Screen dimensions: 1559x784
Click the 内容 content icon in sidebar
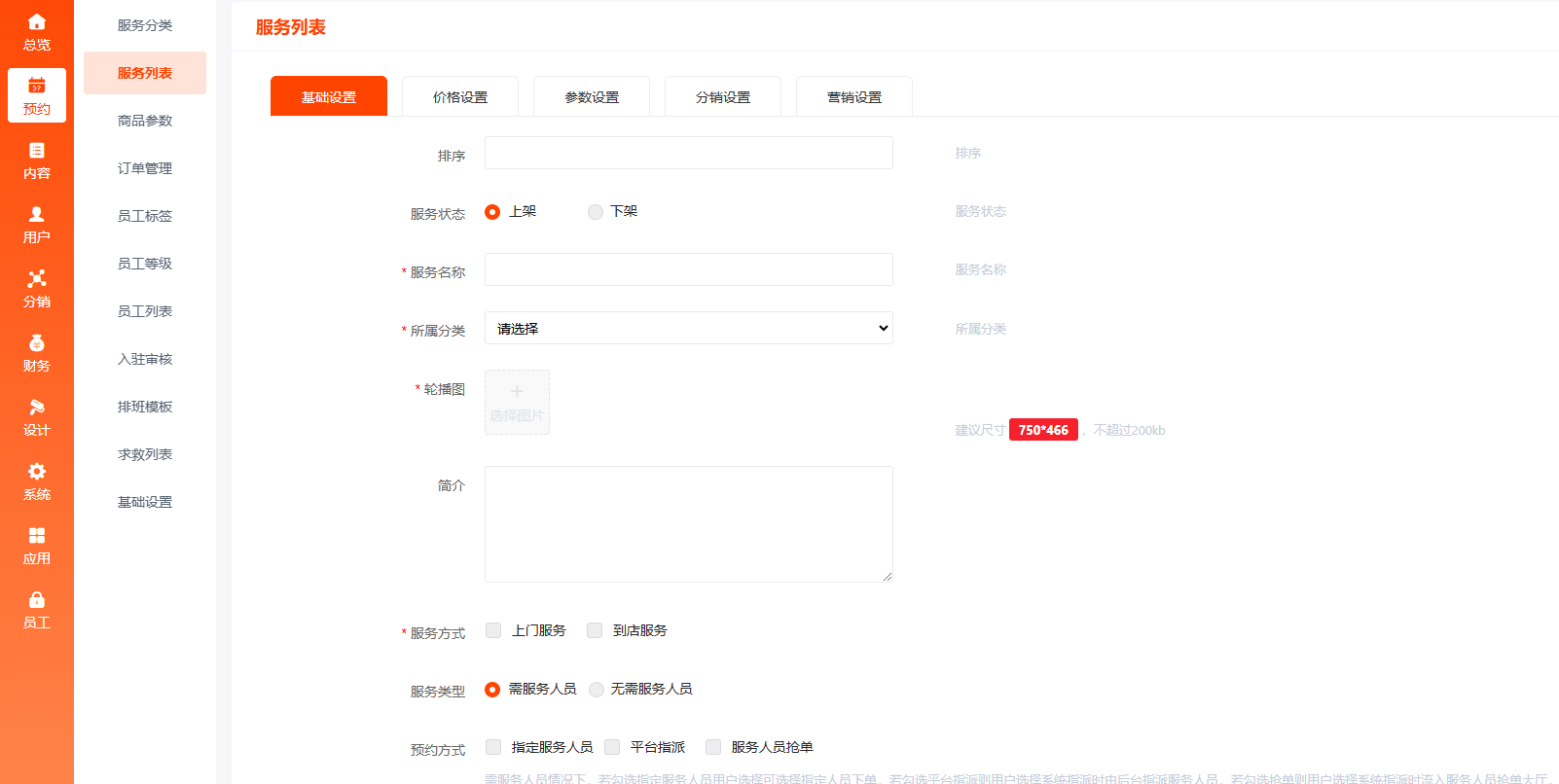[x=36, y=151]
